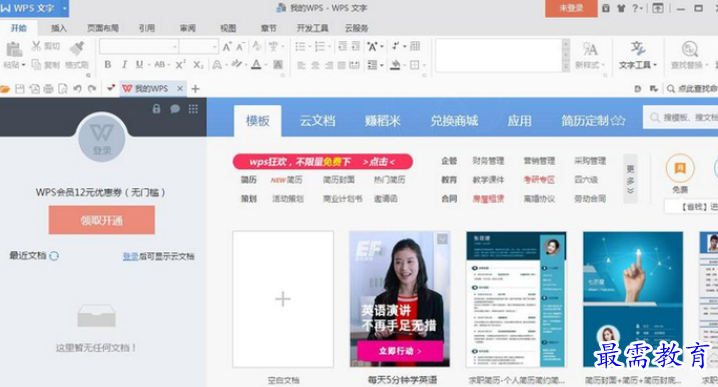The height and width of the screenshot is (387, 718).
Task: Click the red font color A icon
Action: pyautogui.click(x=256, y=65)
